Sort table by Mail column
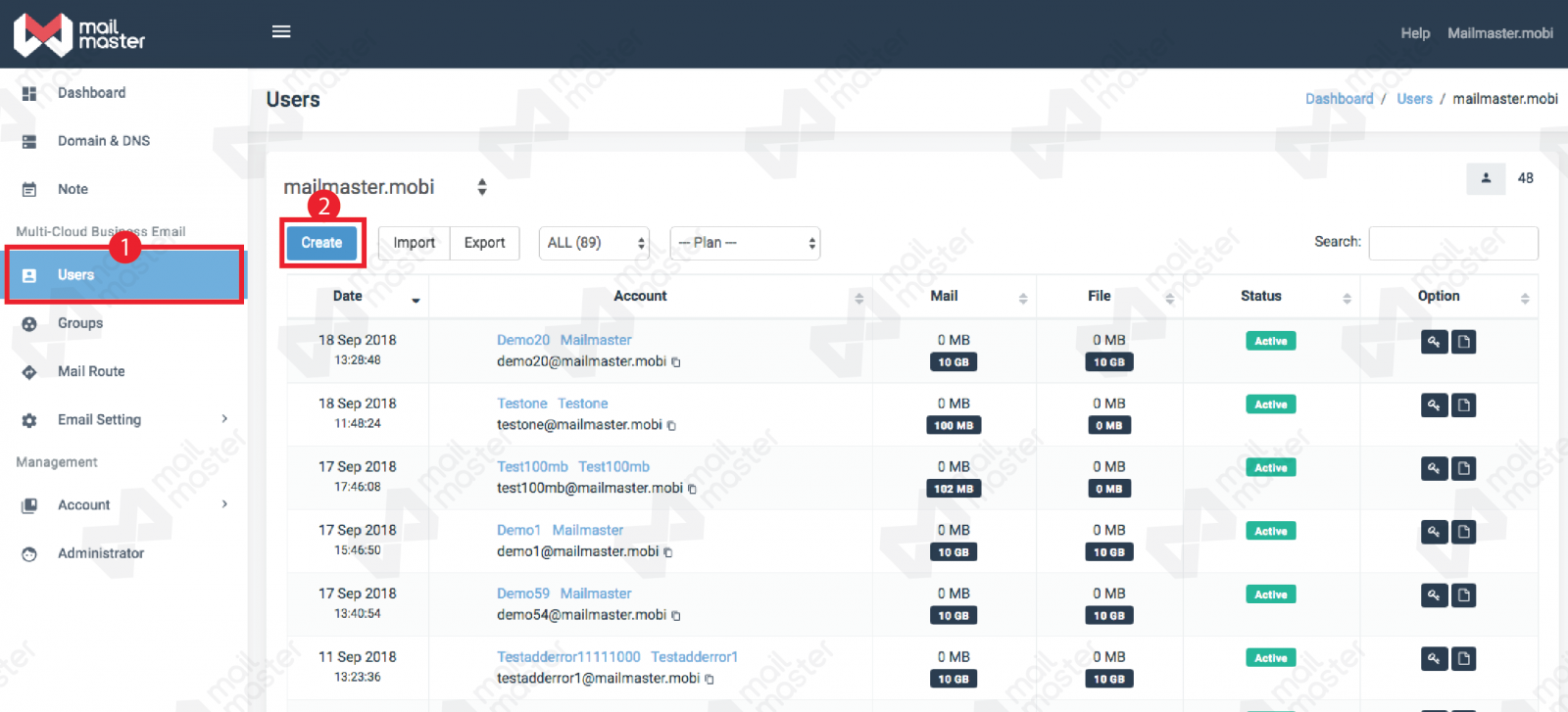The height and width of the screenshot is (712, 1568). (x=954, y=297)
